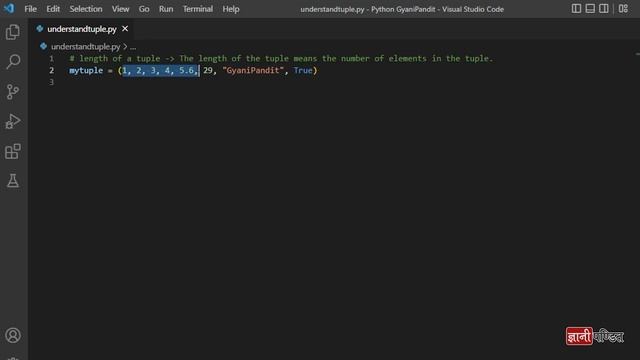Open the Accounts menu icon
The height and width of the screenshot is (360, 640).
point(13,336)
